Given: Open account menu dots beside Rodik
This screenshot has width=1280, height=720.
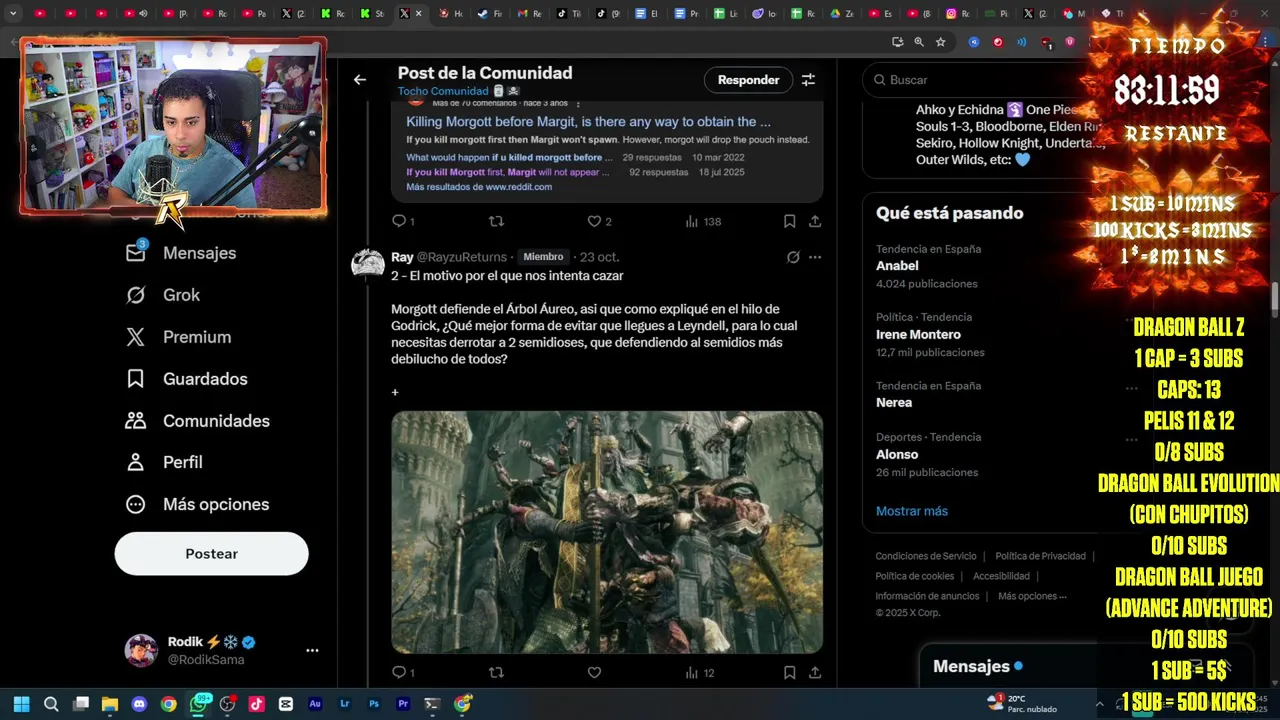Looking at the screenshot, I should click(312, 650).
